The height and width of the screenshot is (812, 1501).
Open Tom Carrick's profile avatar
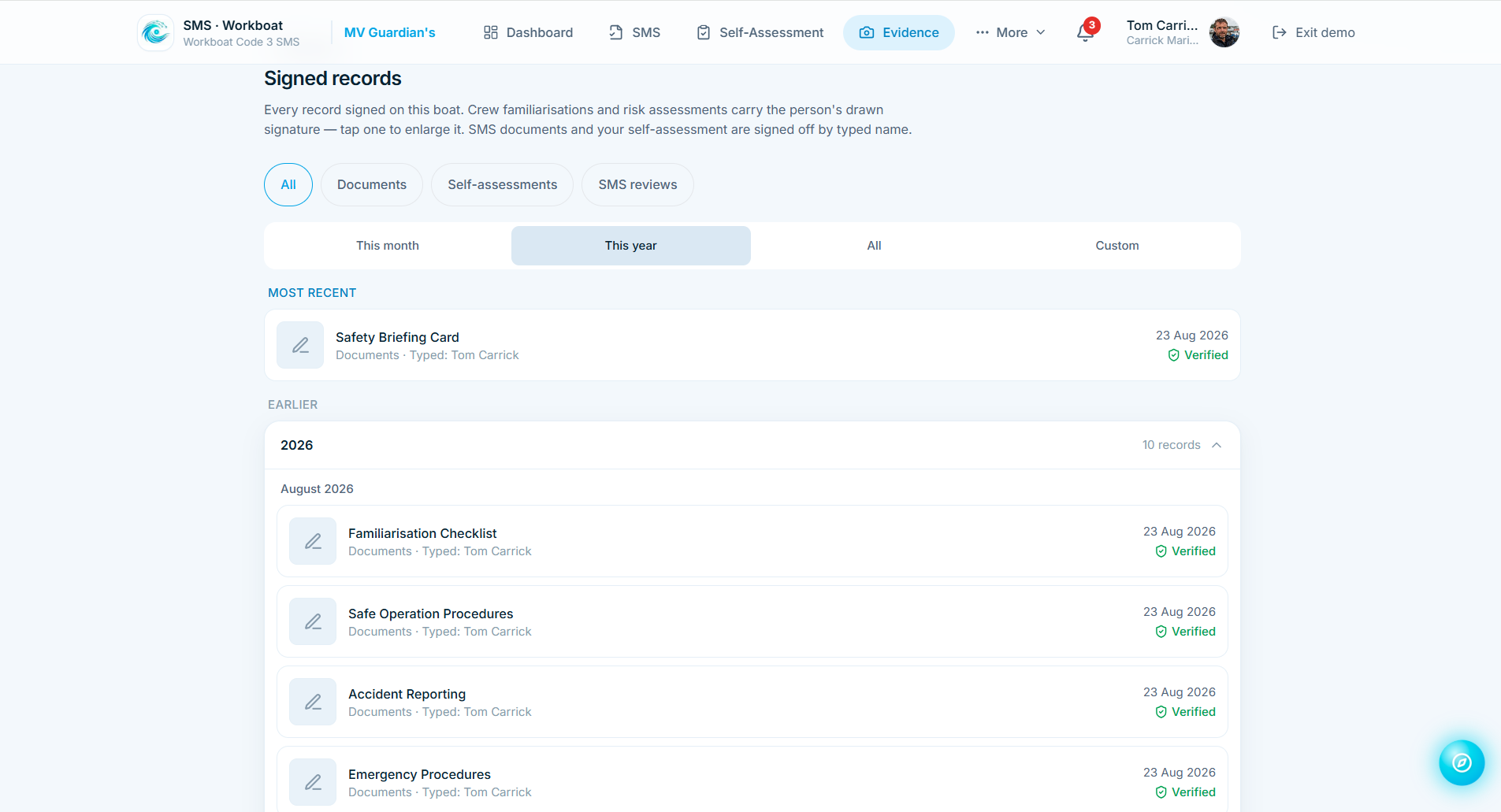pyautogui.click(x=1224, y=32)
